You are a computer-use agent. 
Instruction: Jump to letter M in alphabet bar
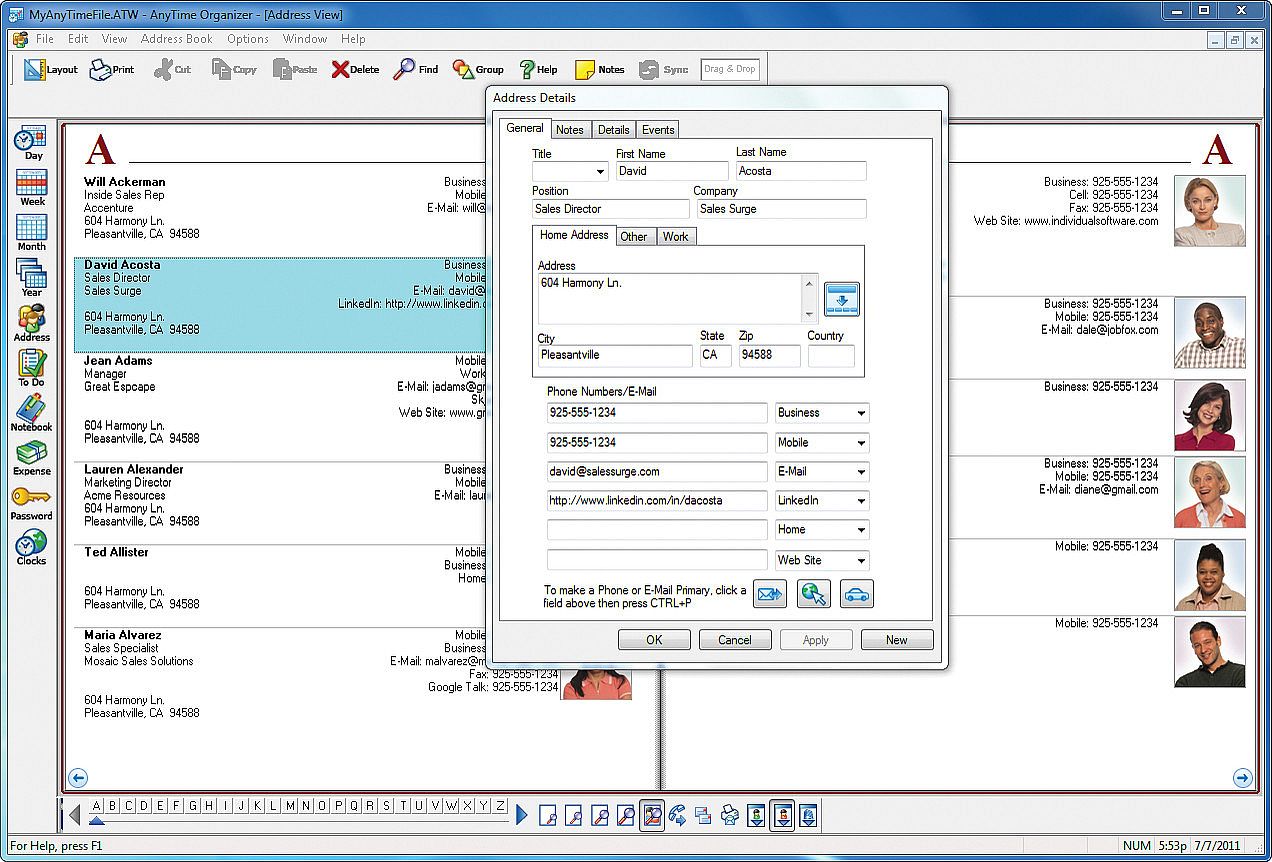pos(291,806)
